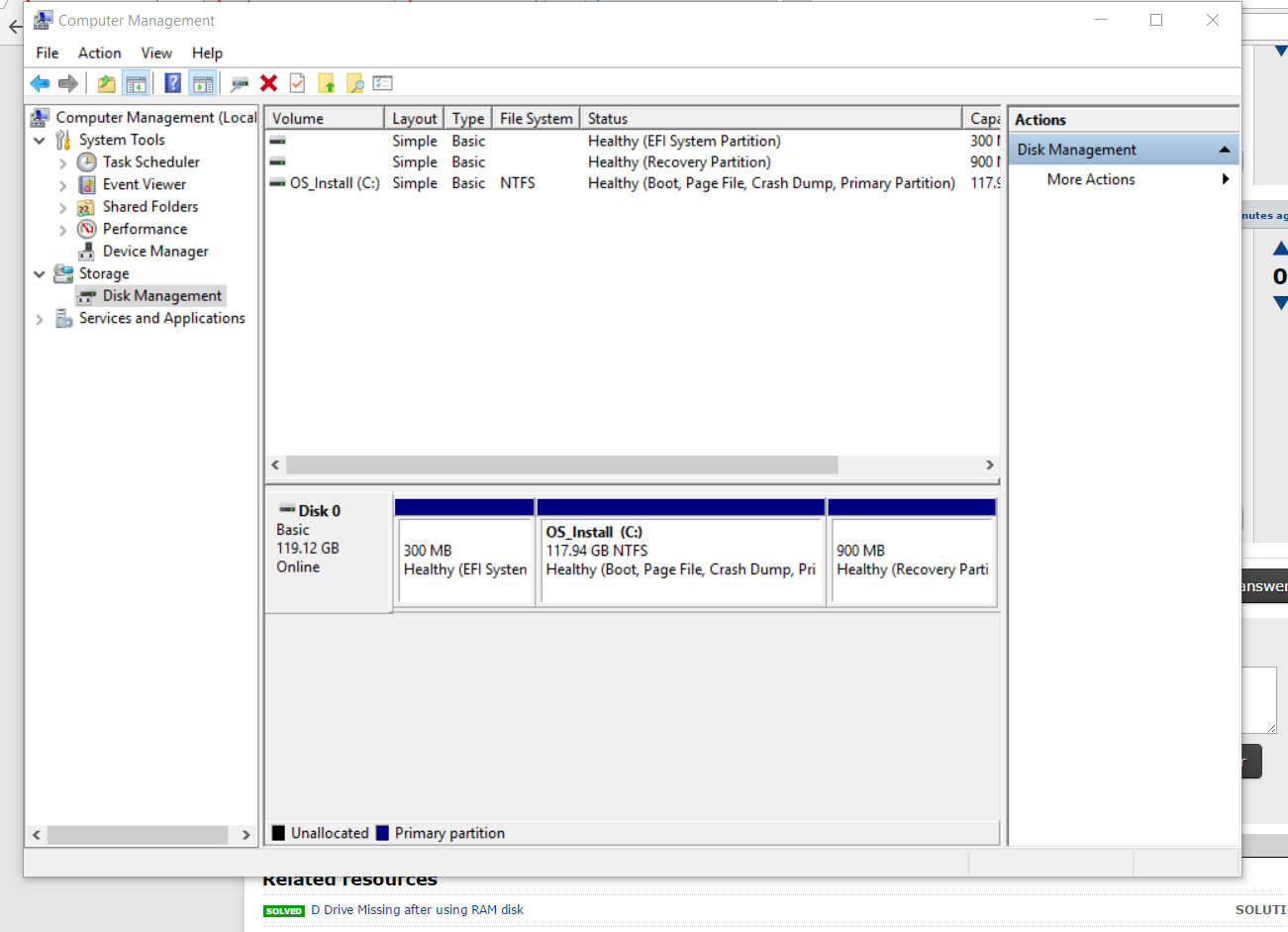
Task: Click the Event Viewer icon in tree
Action: [87, 184]
